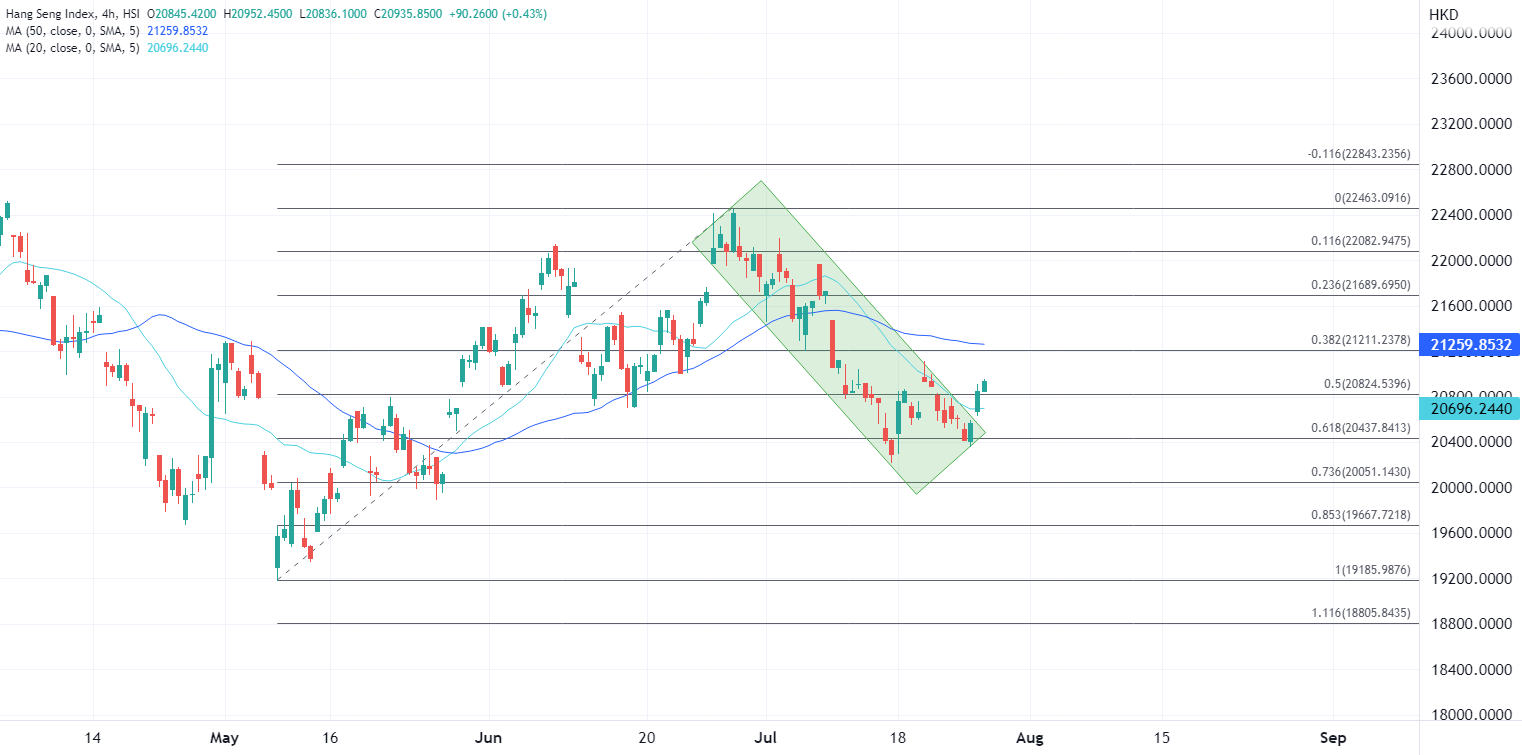Select the -0.116(22843.2356) Fibonacci label
This screenshot has height=755, width=1522.
coord(1359,154)
